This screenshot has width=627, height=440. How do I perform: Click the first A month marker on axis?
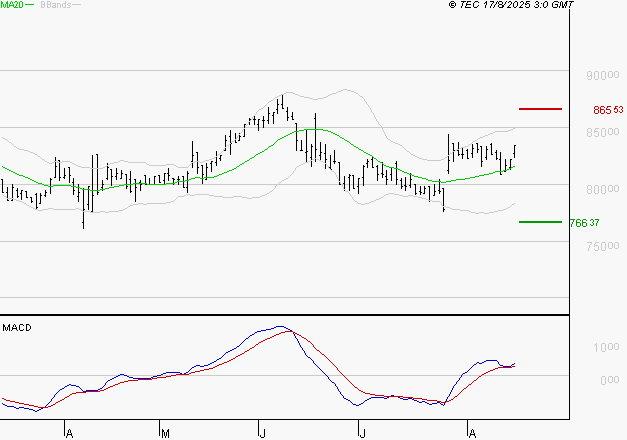[x=68, y=433]
